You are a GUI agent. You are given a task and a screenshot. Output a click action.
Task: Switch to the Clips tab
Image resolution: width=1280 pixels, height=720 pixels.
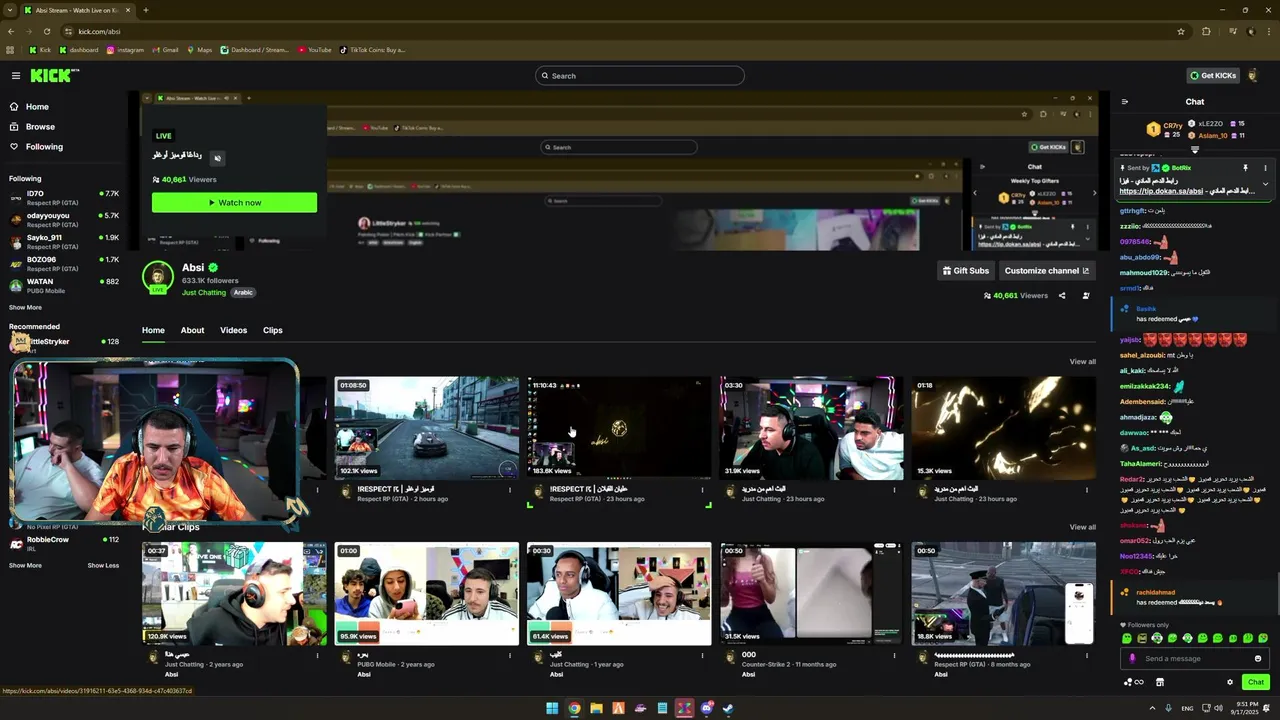point(273,330)
